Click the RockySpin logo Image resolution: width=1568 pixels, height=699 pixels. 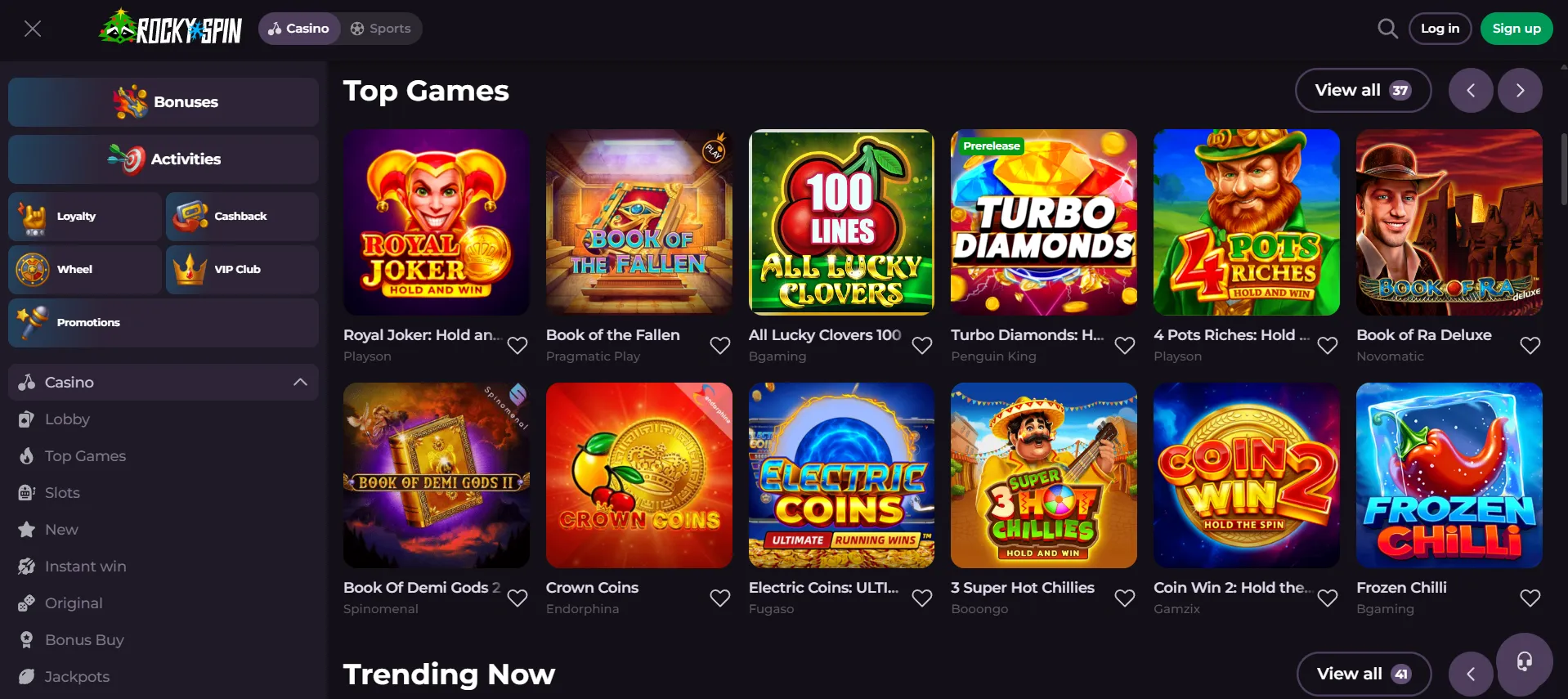tap(171, 29)
